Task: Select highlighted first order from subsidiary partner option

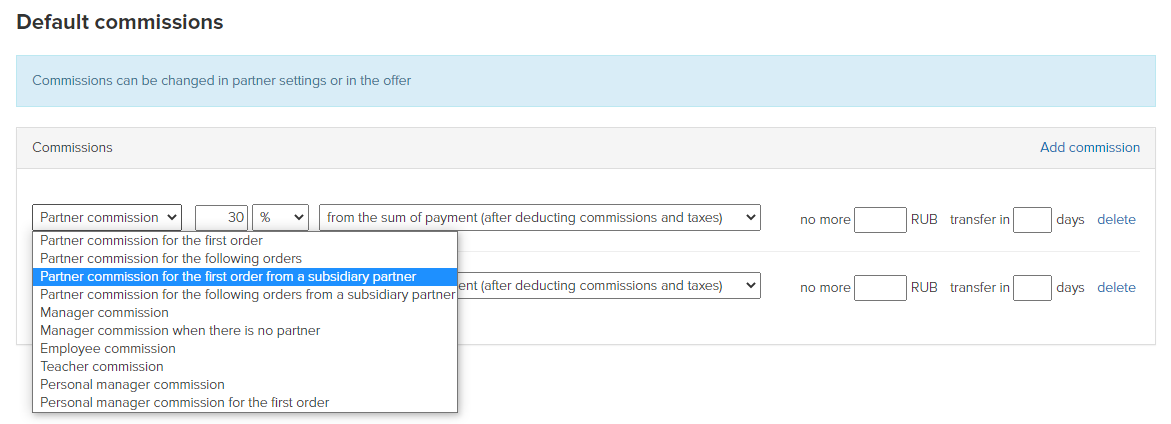Action: click(x=245, y=276)
